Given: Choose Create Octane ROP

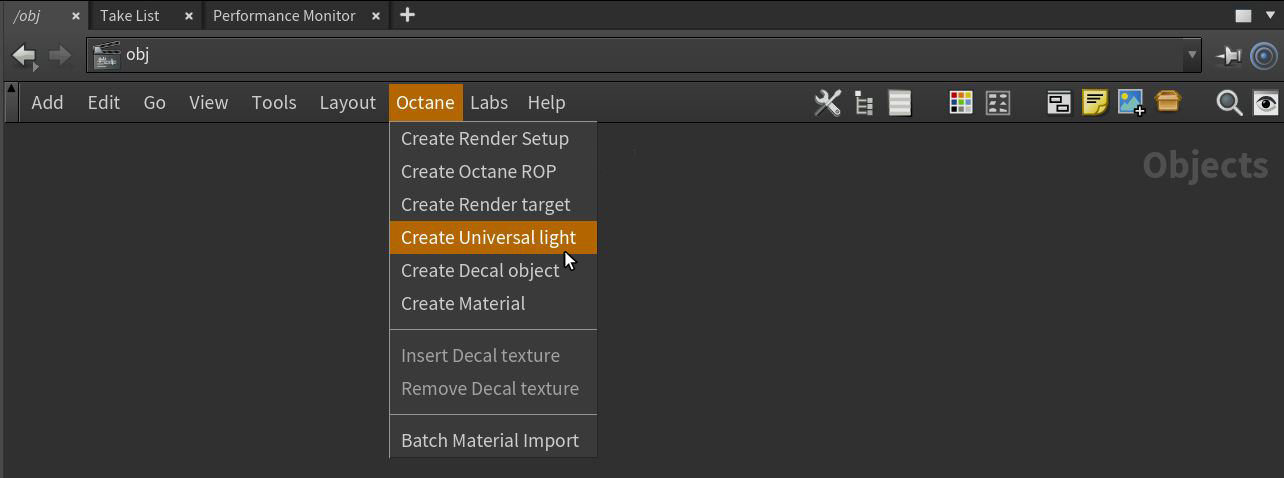Looking at the screenshot, I should pyautogui.click(x=478, y=172).
